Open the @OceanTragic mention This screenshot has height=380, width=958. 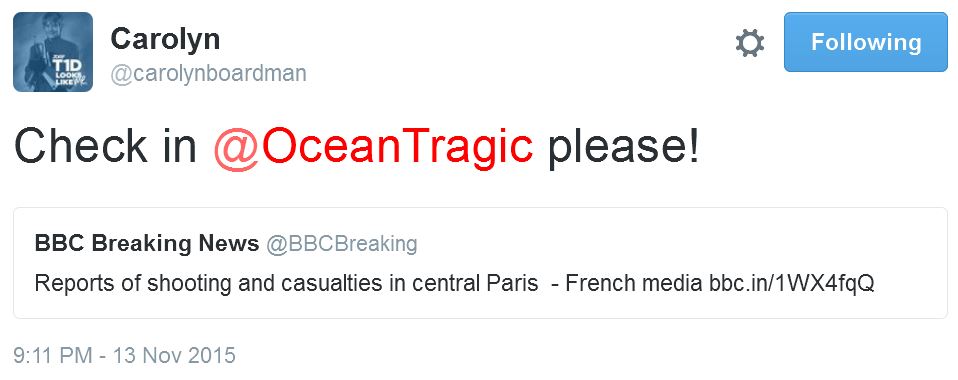coord(373,148)
